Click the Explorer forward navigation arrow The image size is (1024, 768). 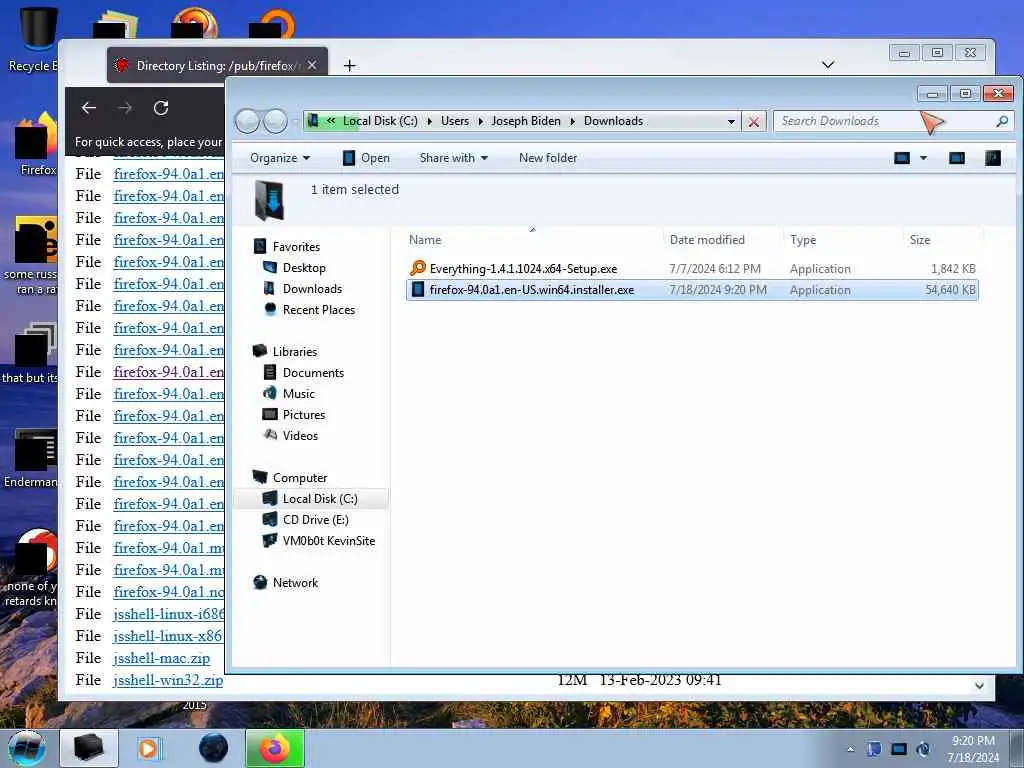click(x=276, y=121)
